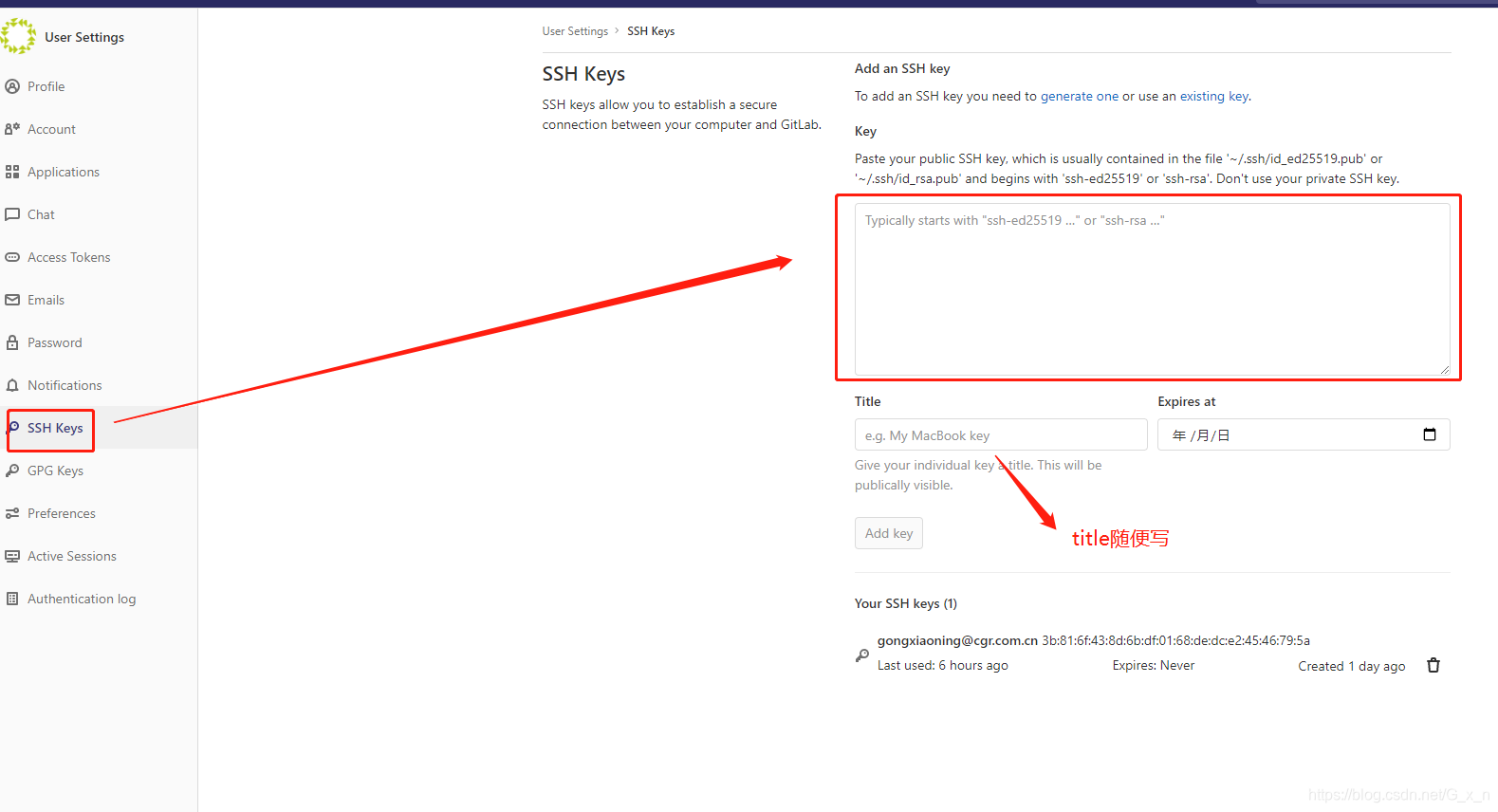Click the Add key button

tap(889, 533)
